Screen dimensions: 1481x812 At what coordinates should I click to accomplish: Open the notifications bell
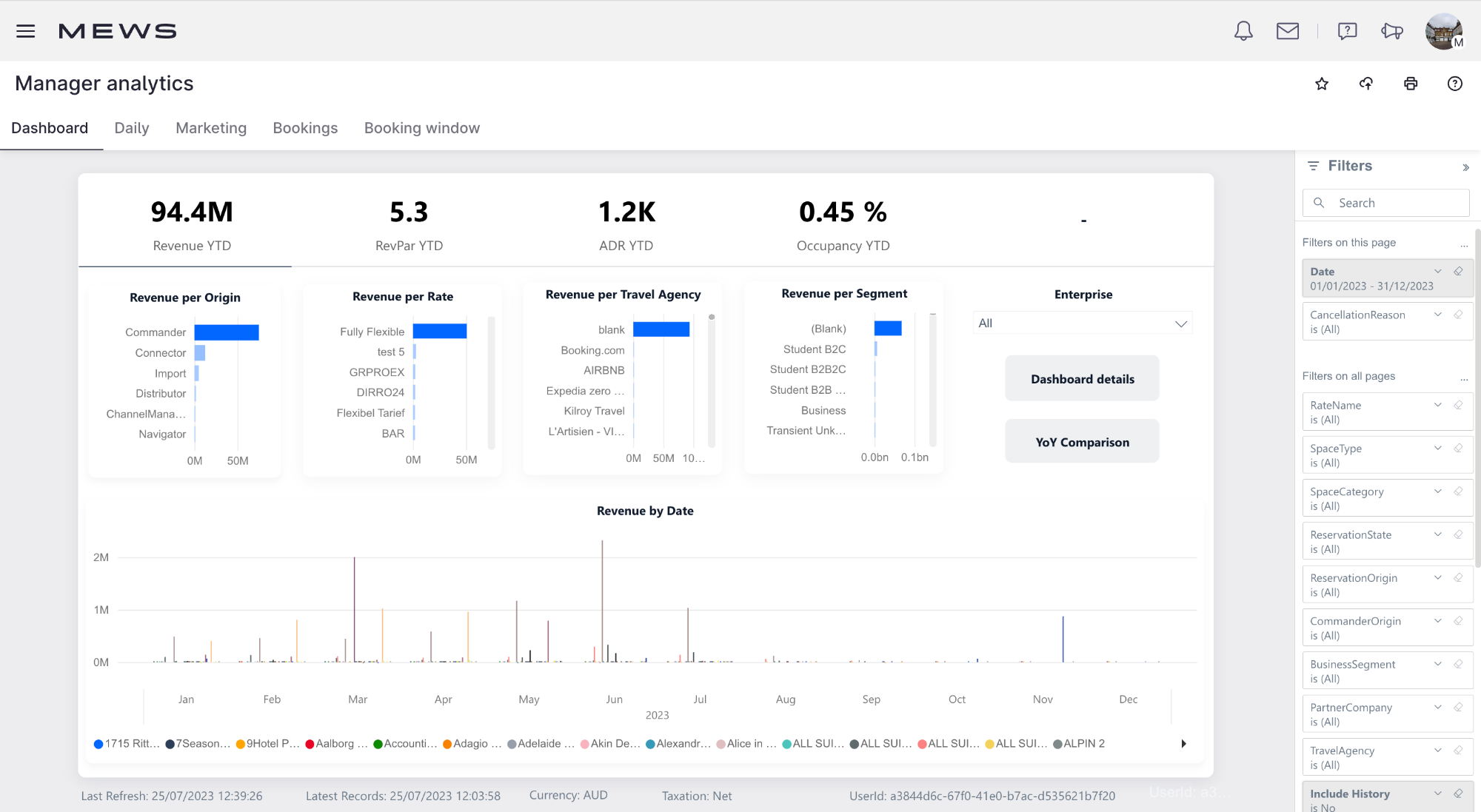click(x=1243, y=31)
